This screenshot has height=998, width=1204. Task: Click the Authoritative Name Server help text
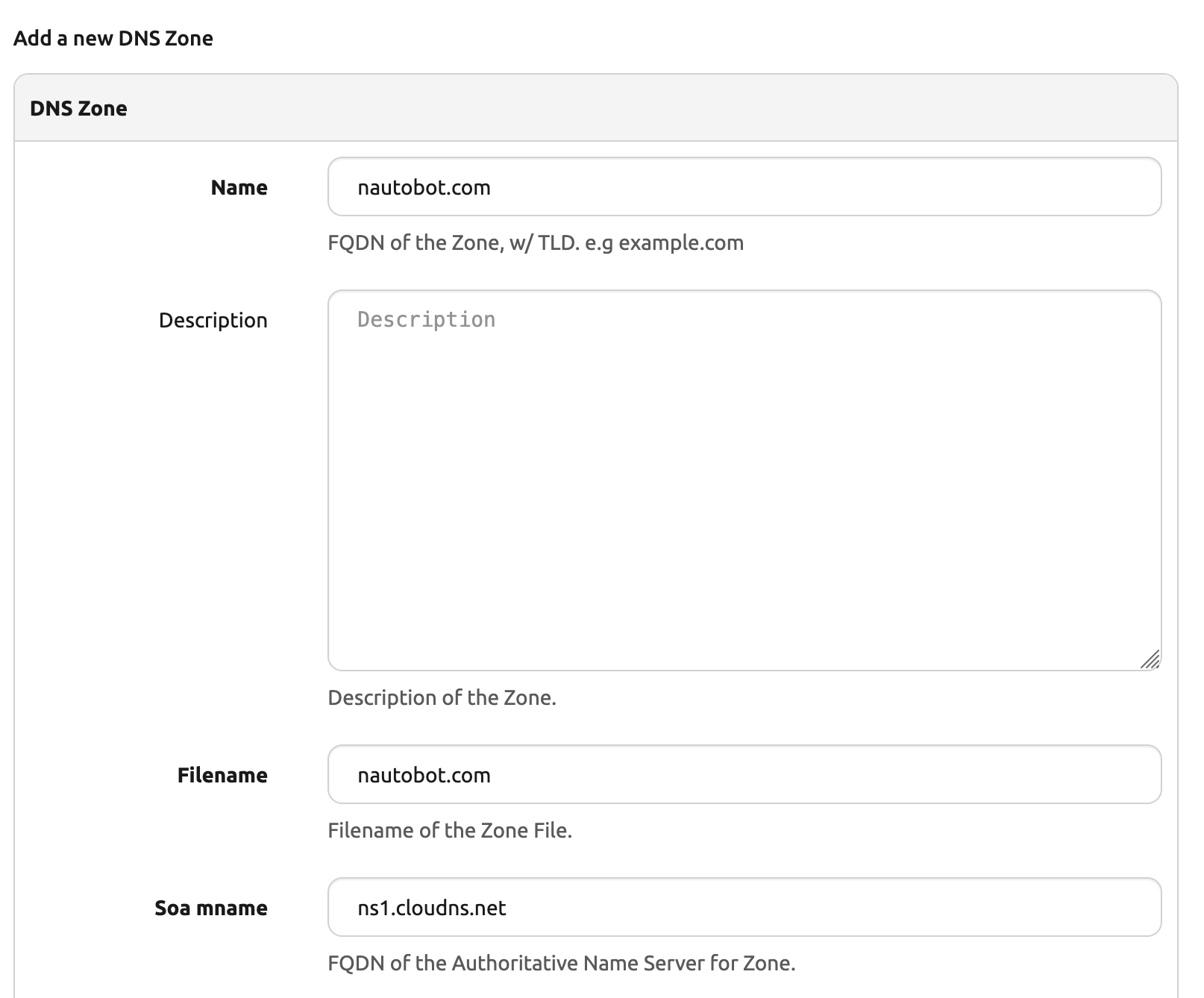[x=561, y=963]
